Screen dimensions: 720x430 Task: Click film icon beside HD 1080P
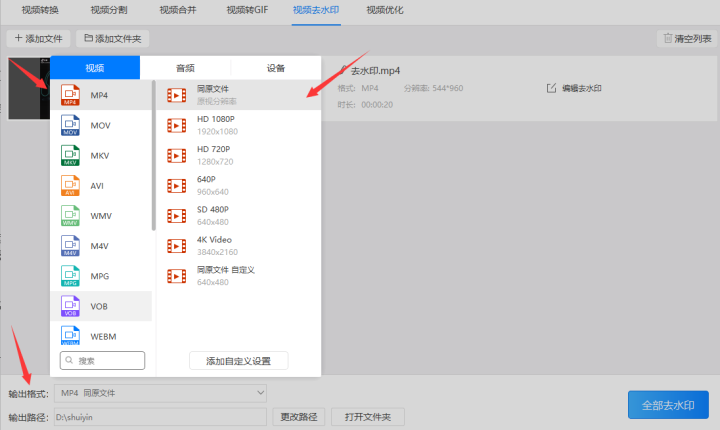pos(177,125)
